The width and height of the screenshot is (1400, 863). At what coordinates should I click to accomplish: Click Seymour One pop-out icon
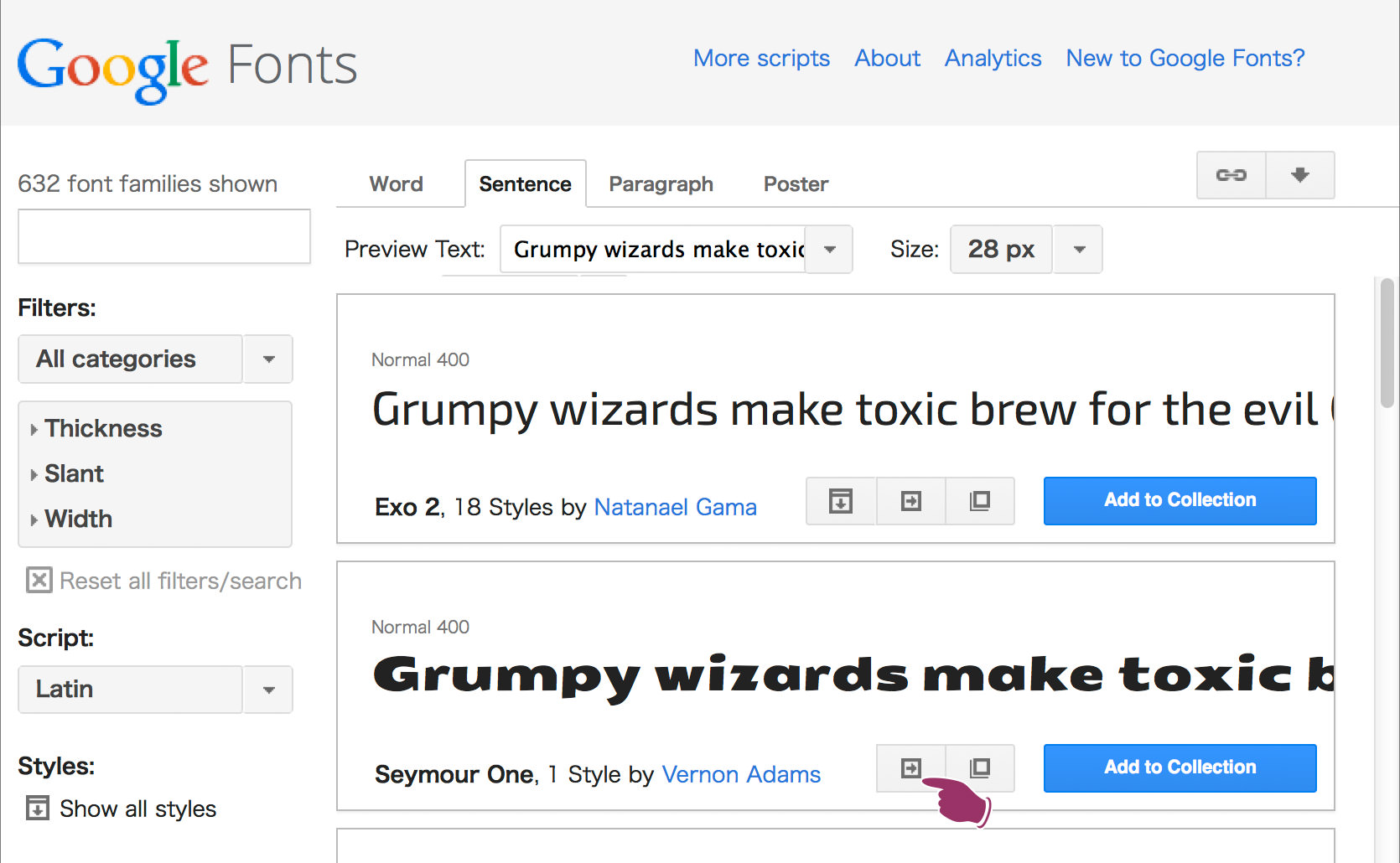[980, 768]
